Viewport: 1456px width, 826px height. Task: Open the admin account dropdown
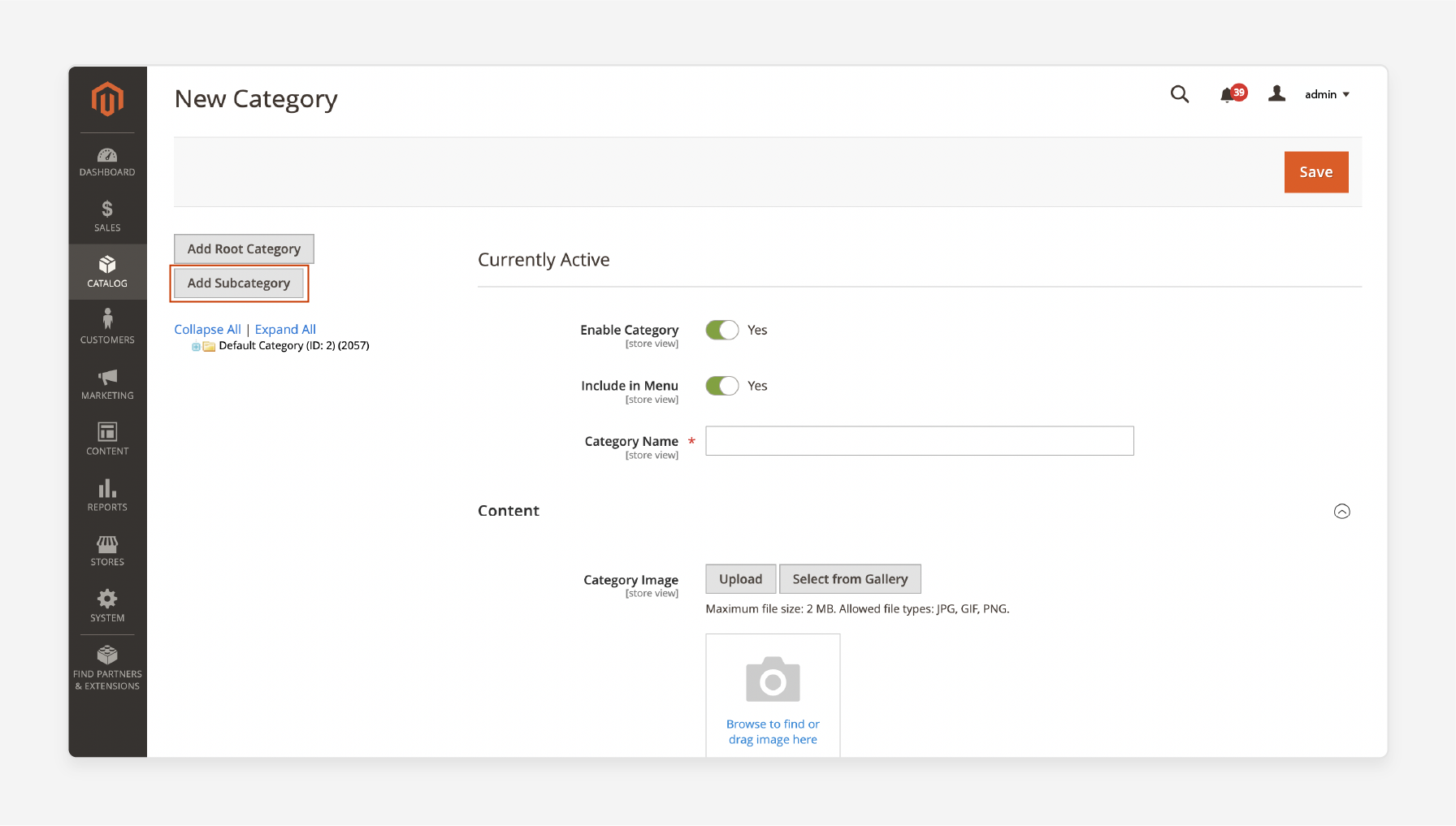[x=1327, y=94]
